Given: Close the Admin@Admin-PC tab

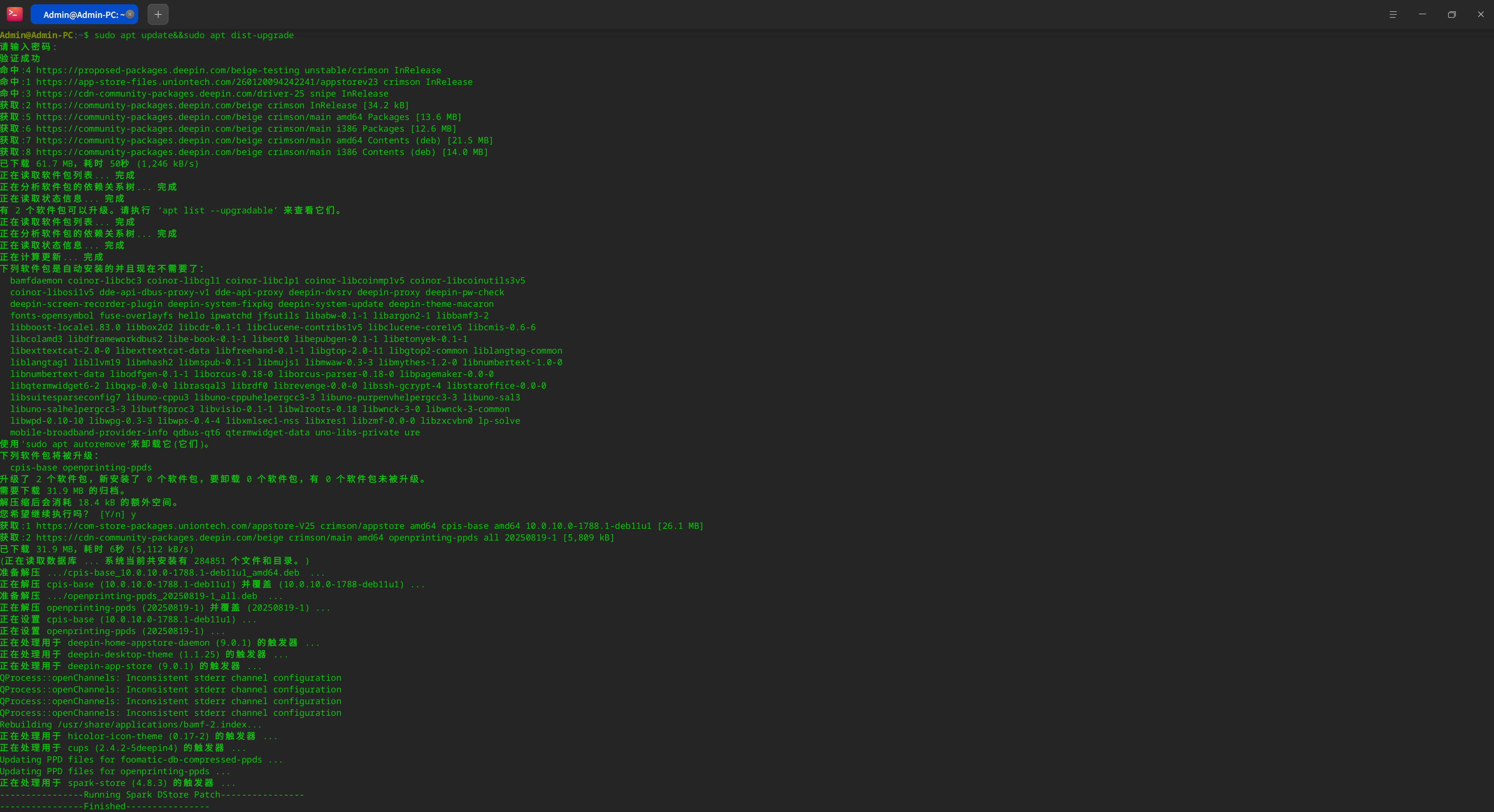Looking at the screenshot, I should 130,14.
